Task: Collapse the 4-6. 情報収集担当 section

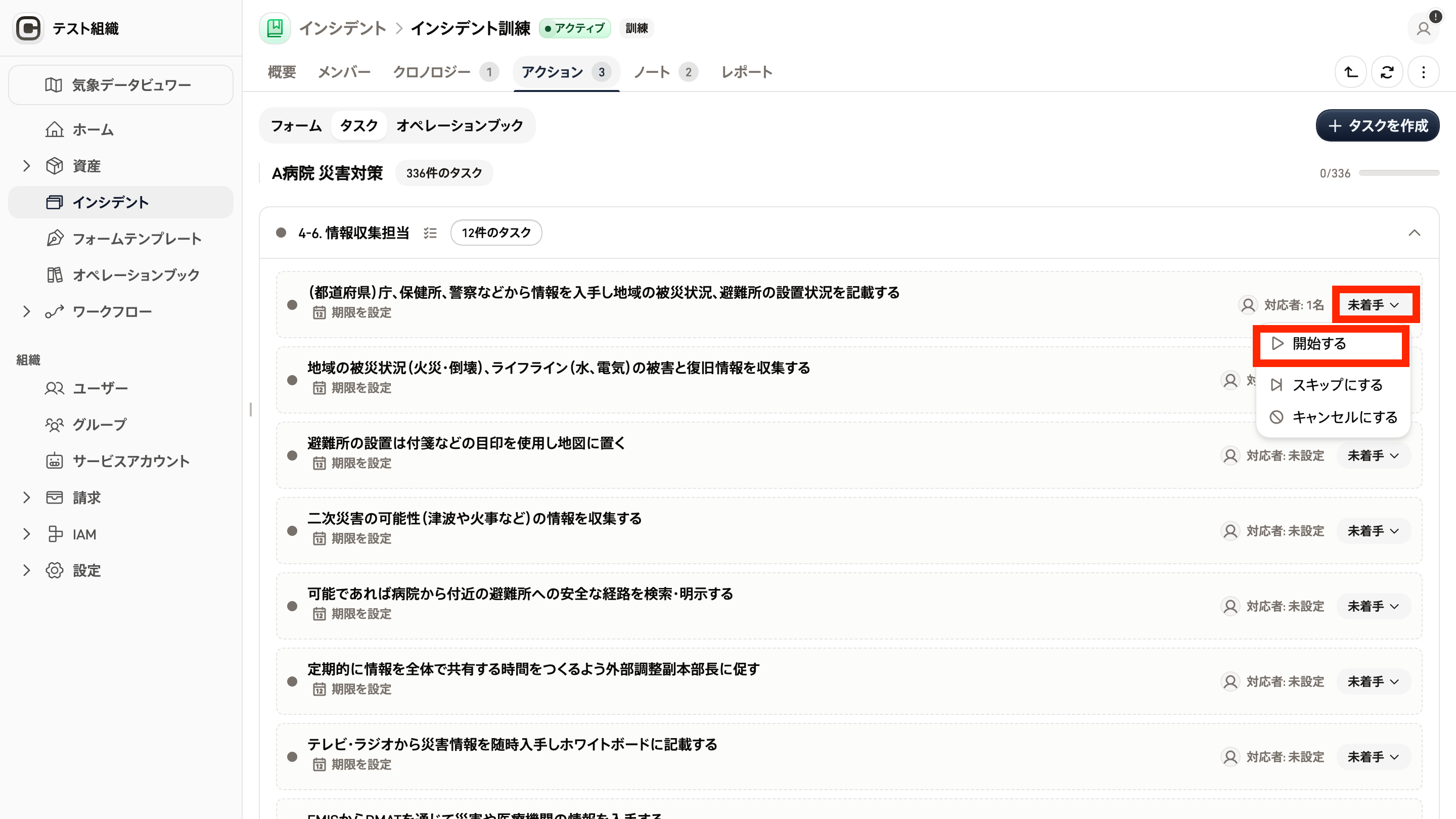Action: (1414, 233)
